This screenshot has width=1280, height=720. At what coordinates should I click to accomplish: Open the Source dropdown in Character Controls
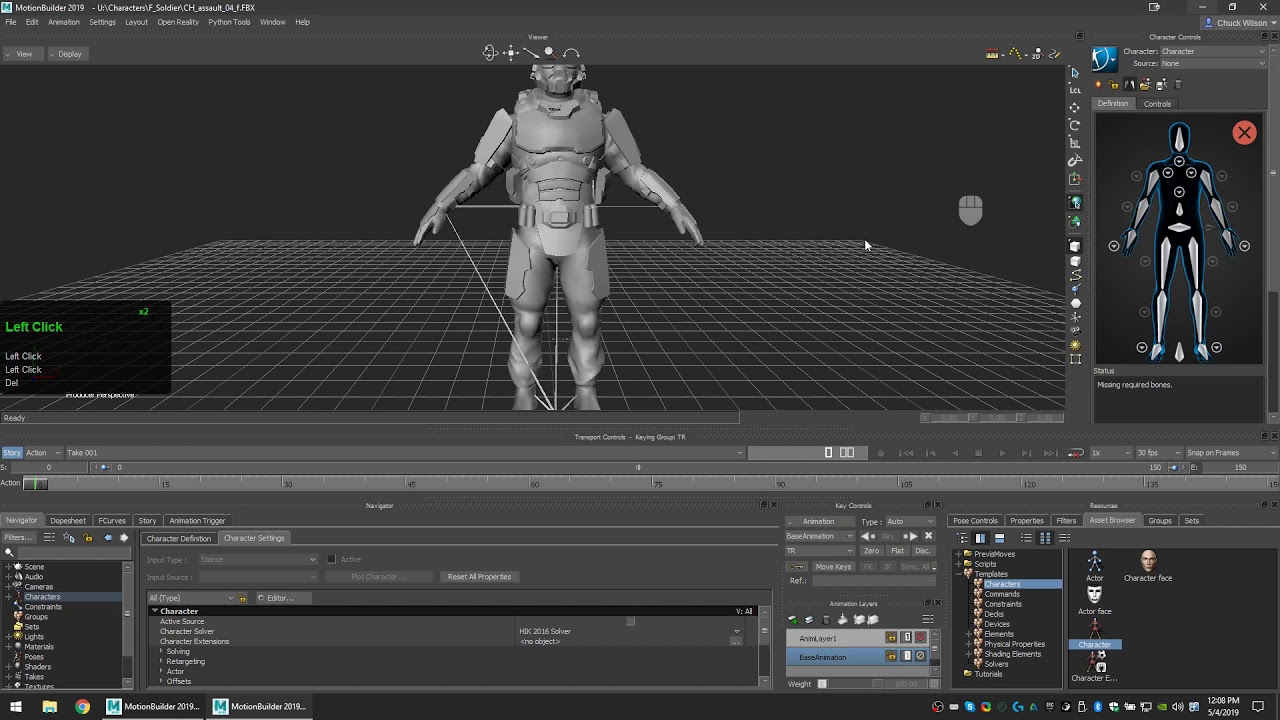point(1214,63)
